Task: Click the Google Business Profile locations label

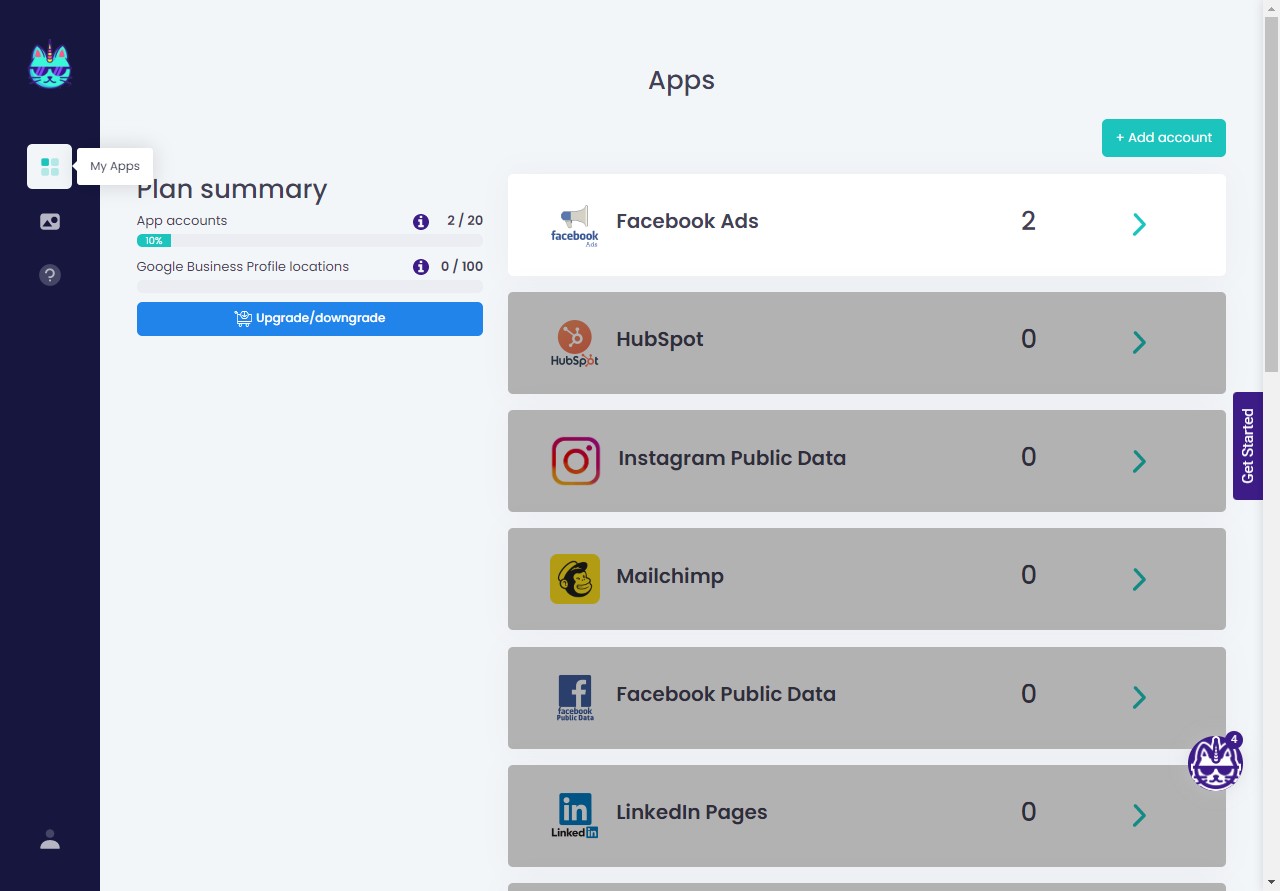Action: 243,267
